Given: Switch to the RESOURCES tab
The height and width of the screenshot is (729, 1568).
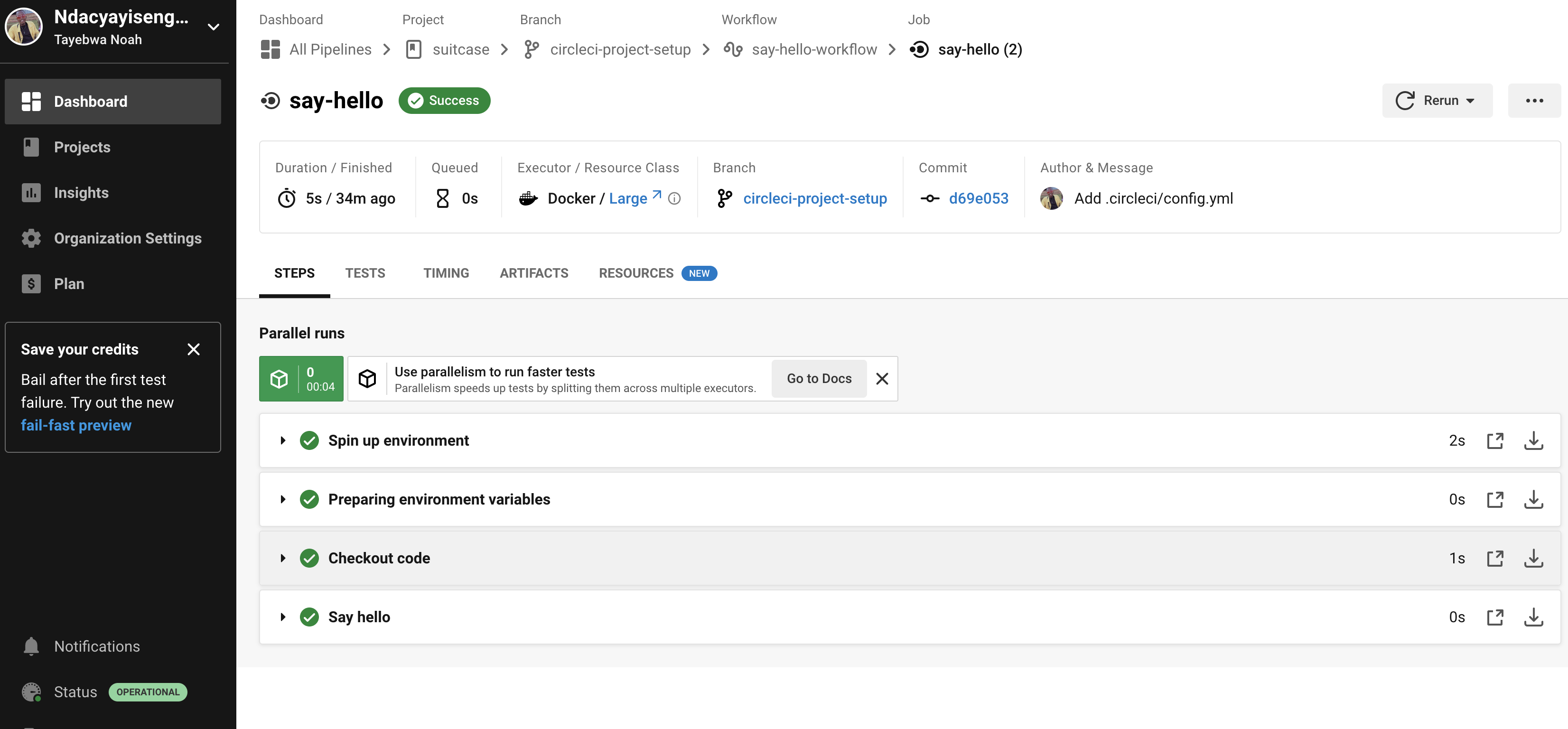Looking at the screenshot, I should pyautogui.click(x=658, y=273).
